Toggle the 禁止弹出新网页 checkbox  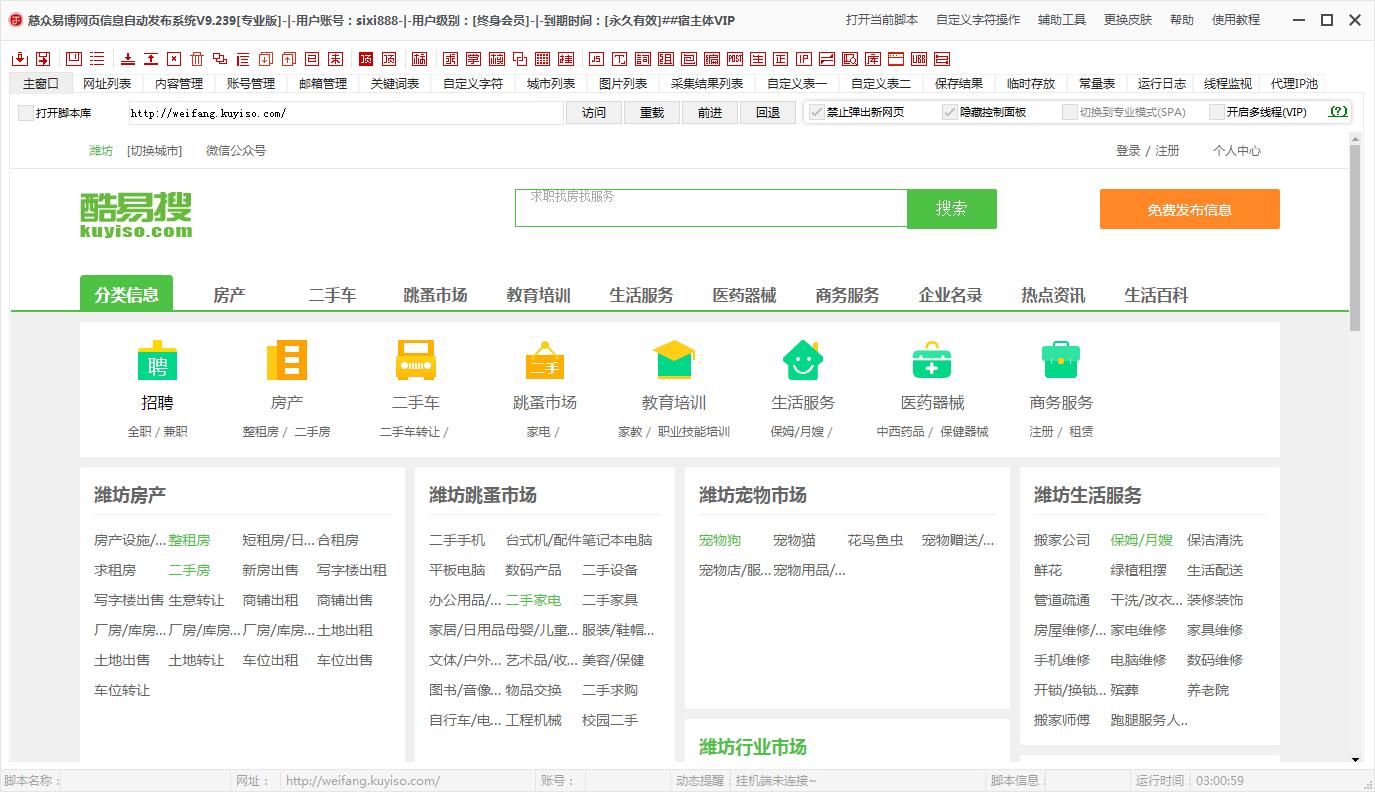click(817, 112)
